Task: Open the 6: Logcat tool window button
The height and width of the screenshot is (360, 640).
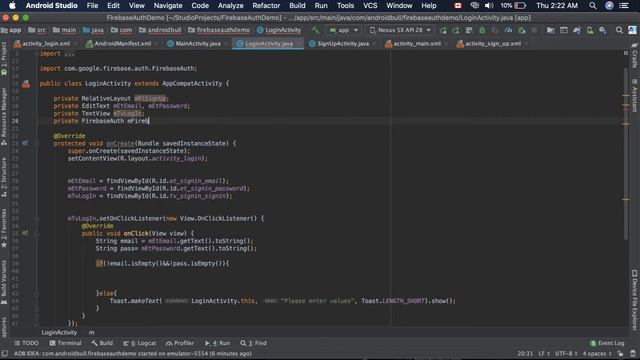Action: pos(140,343)
